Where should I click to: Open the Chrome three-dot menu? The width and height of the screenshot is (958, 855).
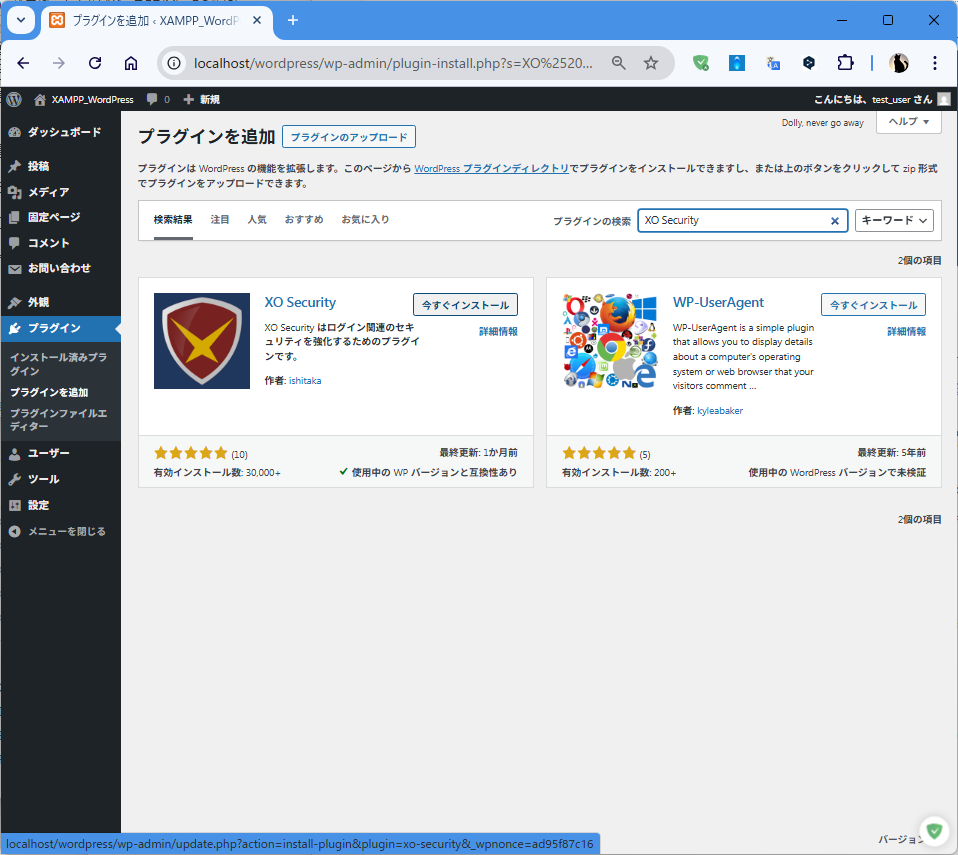click(935, 63)
